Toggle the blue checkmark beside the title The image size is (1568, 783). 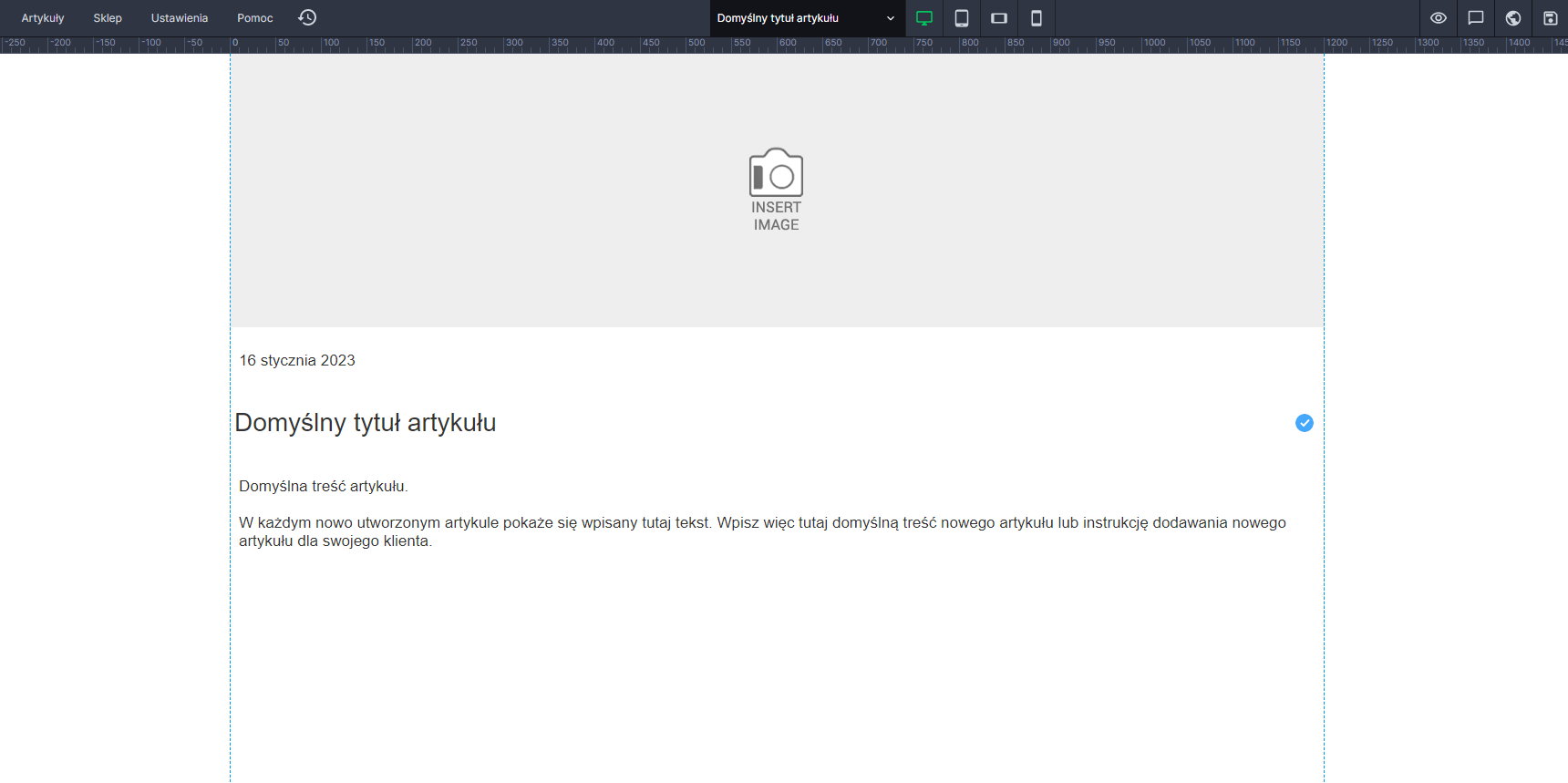click(x=1305, y=423)
